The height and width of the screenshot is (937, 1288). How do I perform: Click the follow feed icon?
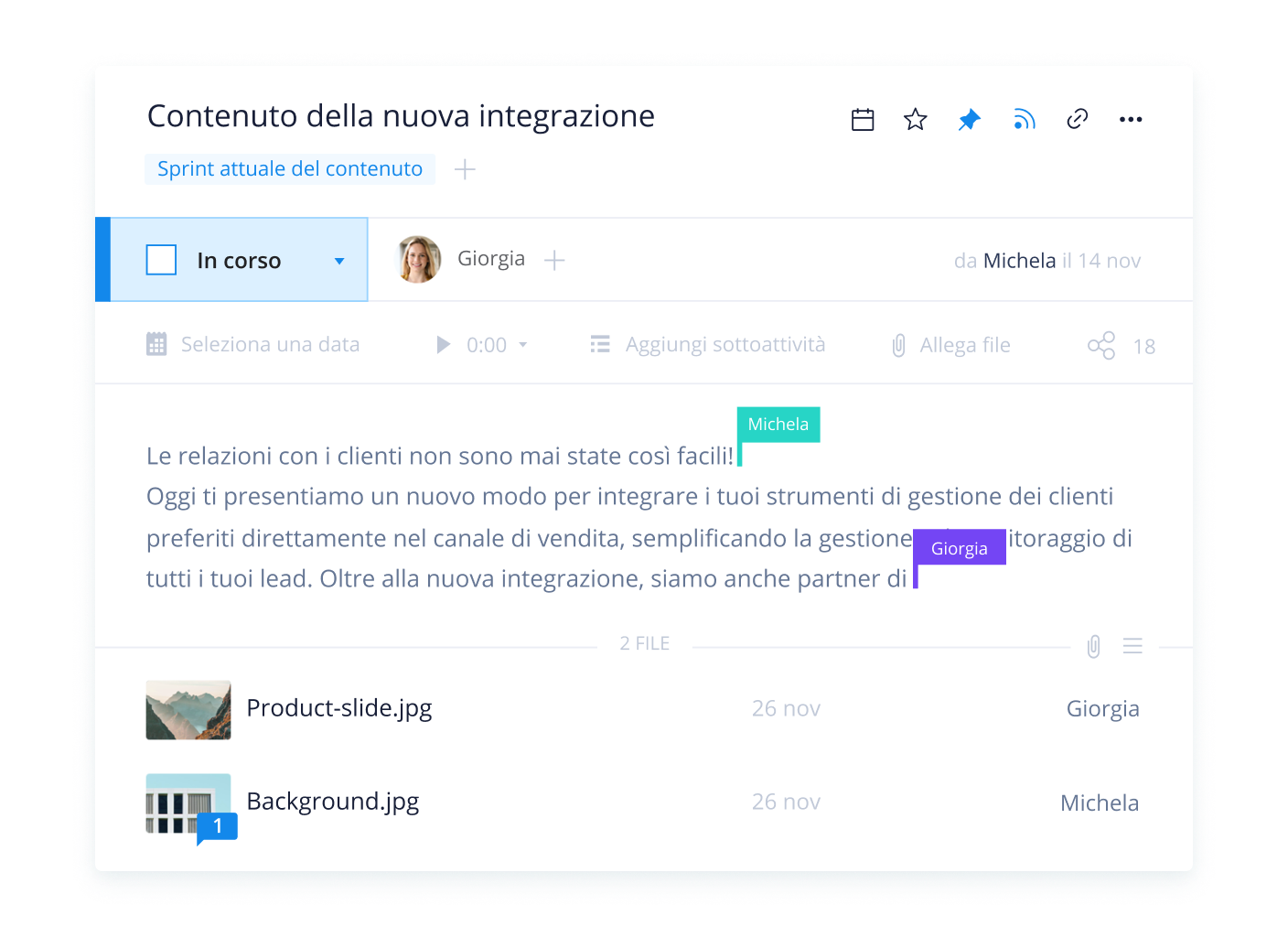click(1024, 120)
